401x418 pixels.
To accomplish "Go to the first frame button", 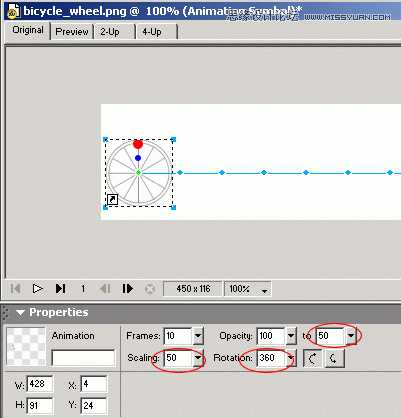I will click(16, 288).
